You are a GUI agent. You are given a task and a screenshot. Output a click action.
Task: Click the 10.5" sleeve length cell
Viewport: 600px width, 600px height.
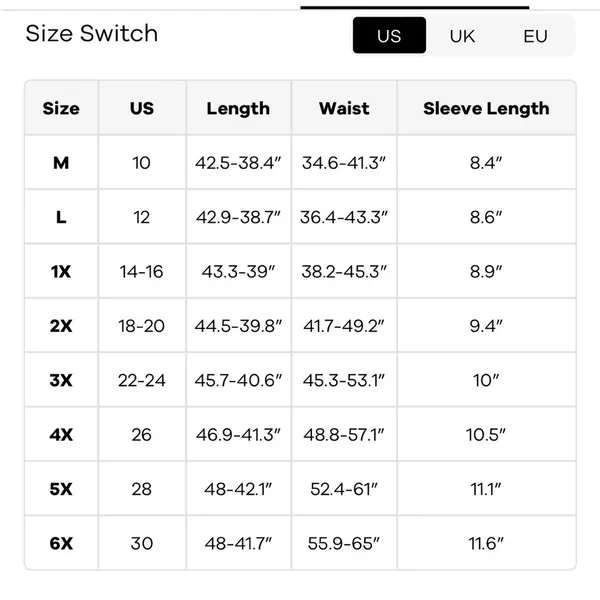486,434
